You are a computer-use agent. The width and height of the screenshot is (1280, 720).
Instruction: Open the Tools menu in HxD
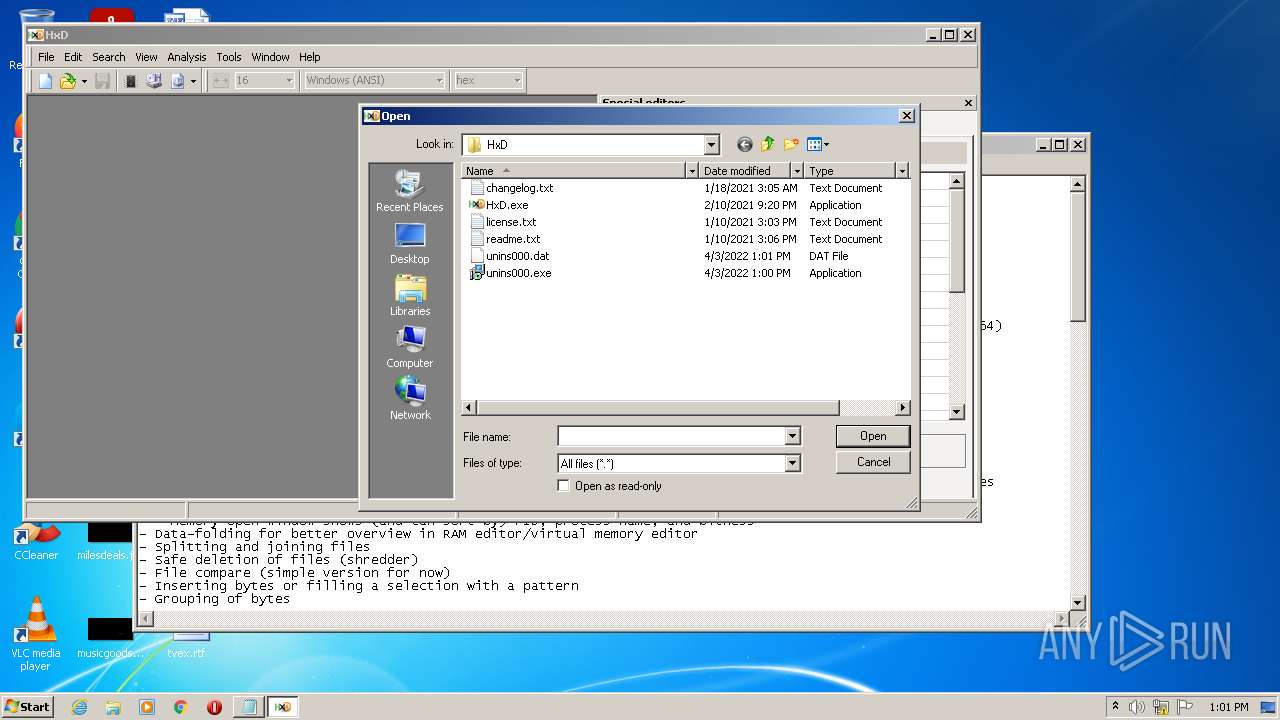pyautogui.click(x=229, y=57)
